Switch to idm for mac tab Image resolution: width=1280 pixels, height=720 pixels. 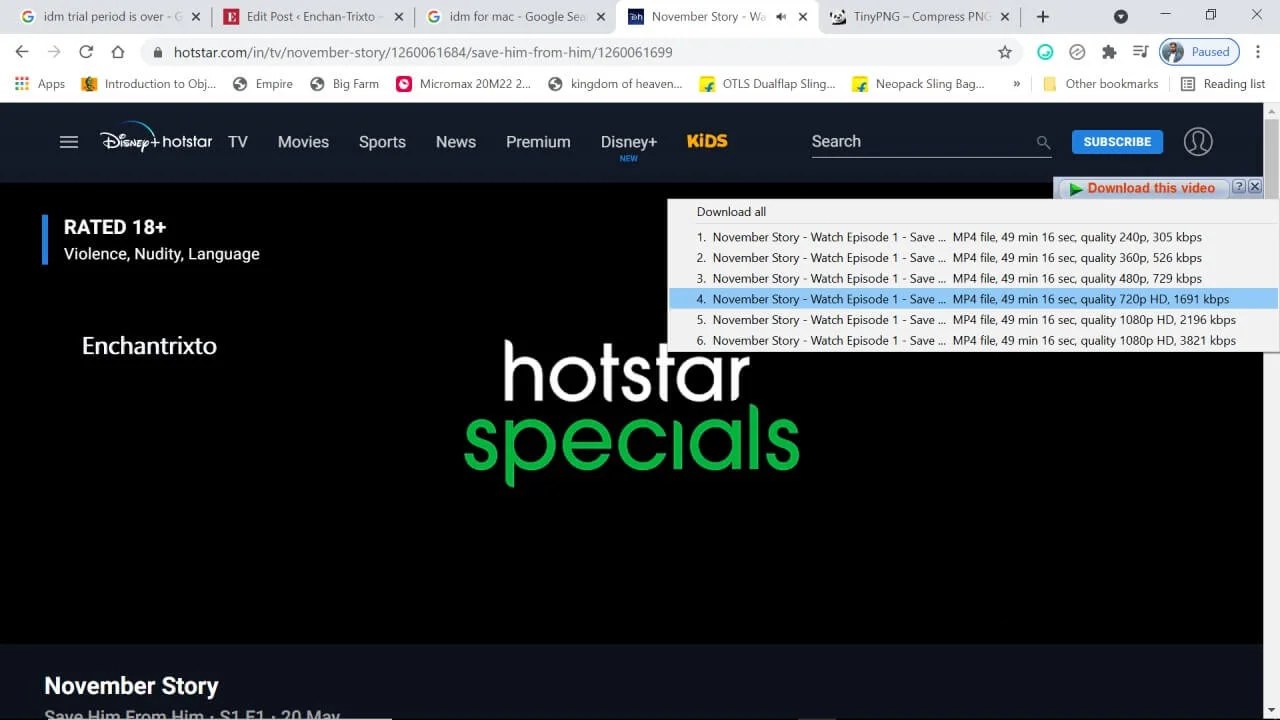(516, 17)
